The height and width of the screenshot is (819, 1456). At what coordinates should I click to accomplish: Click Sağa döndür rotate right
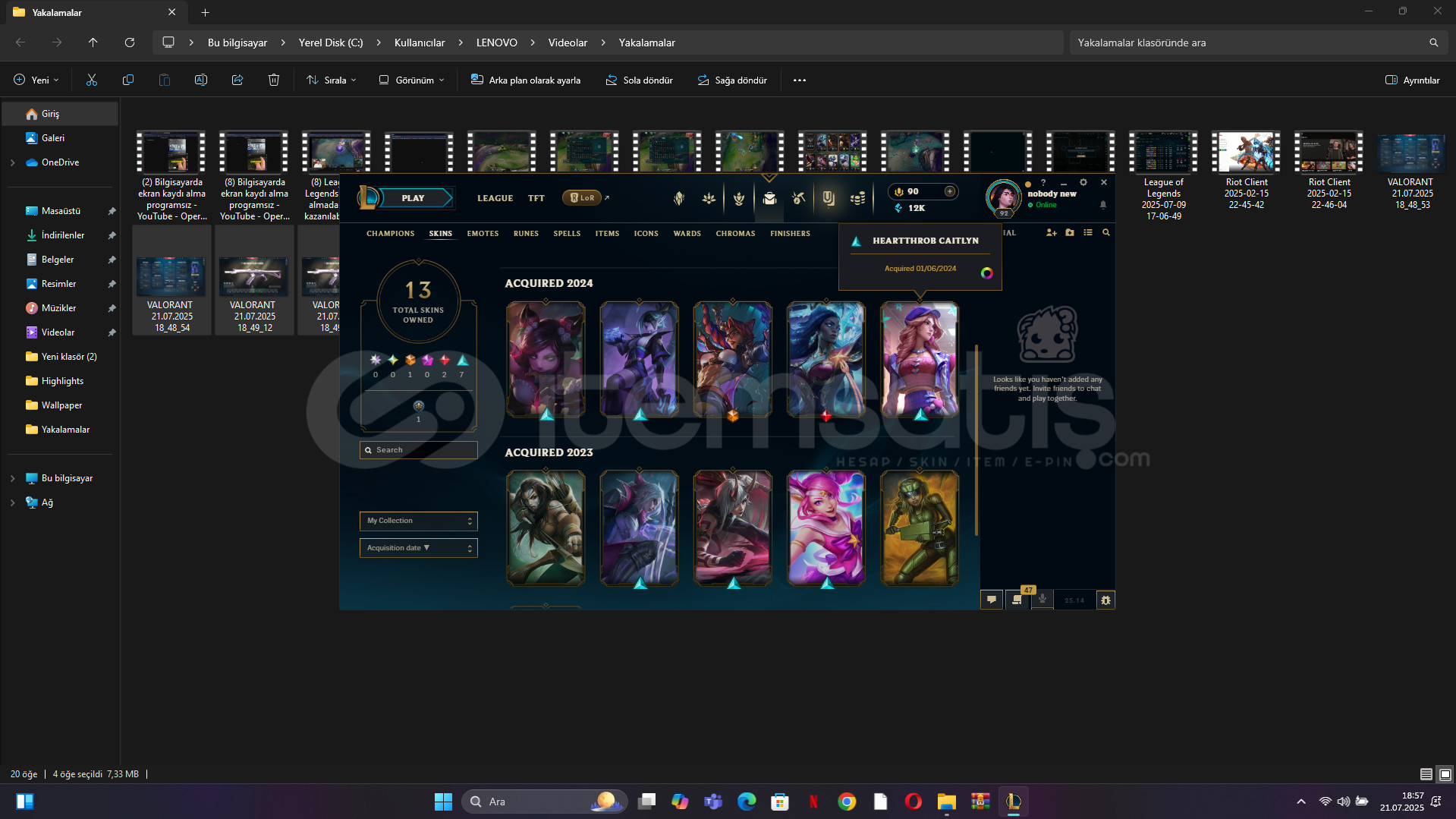click(x=732, y=80)
